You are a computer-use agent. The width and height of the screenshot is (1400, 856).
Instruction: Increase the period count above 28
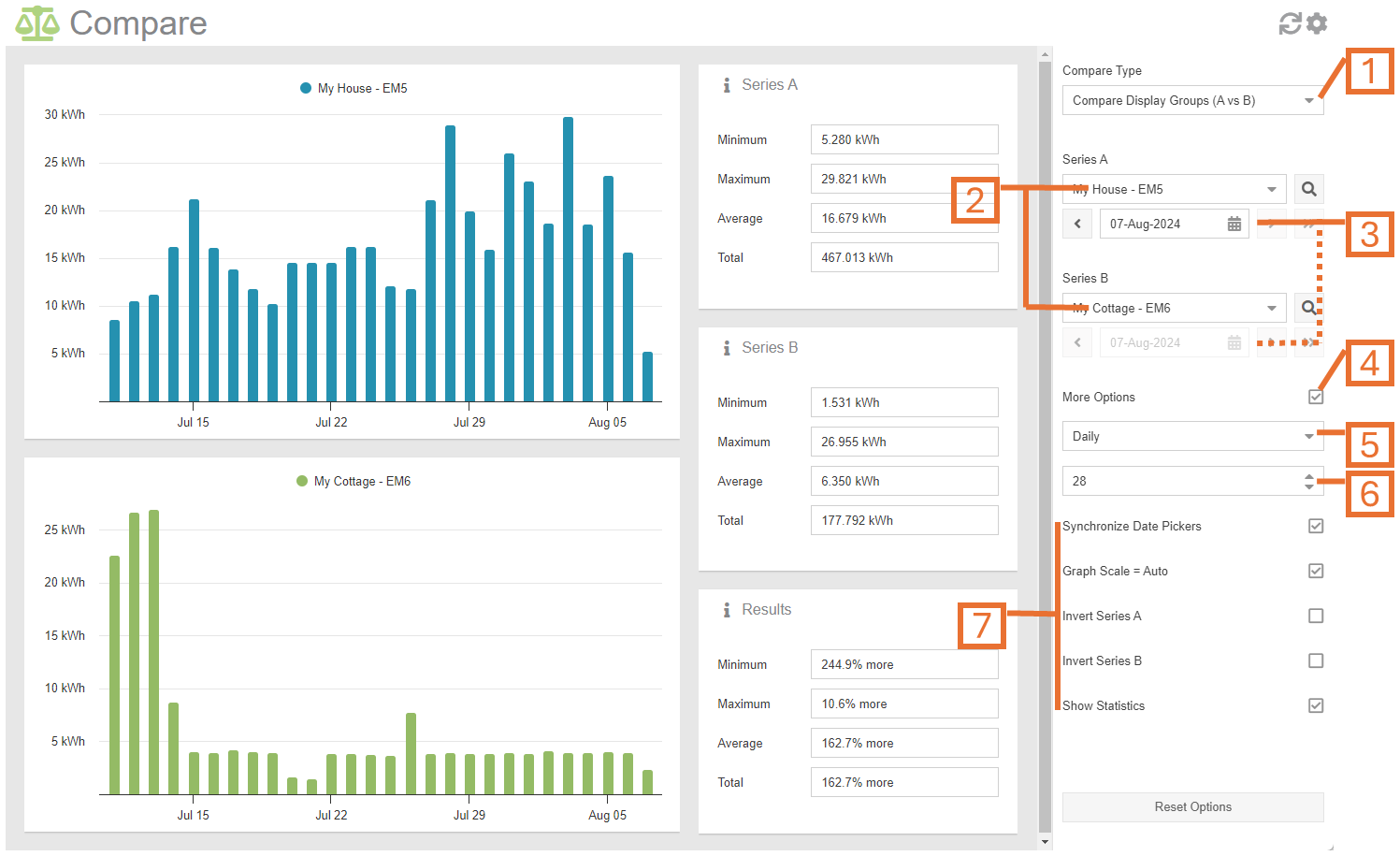click(1309, 476)
